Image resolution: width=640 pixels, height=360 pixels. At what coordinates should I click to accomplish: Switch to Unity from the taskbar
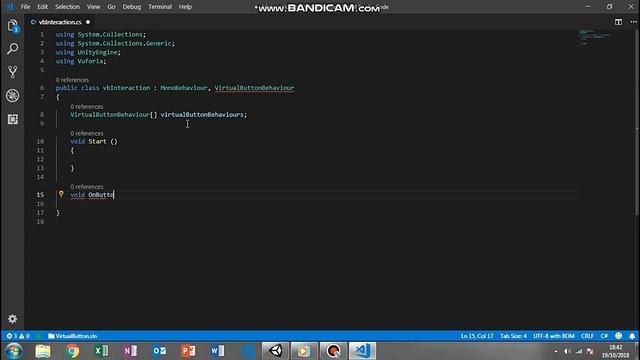(276, 351)
